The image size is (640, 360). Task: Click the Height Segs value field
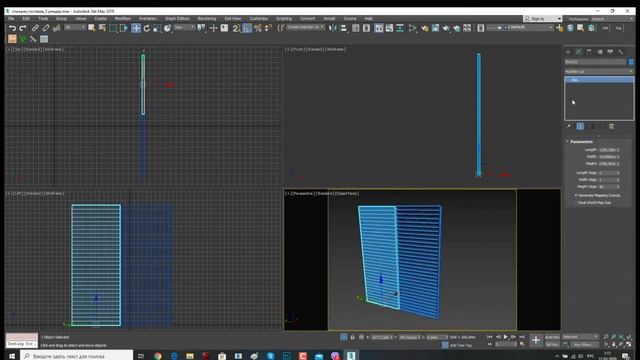607,187
